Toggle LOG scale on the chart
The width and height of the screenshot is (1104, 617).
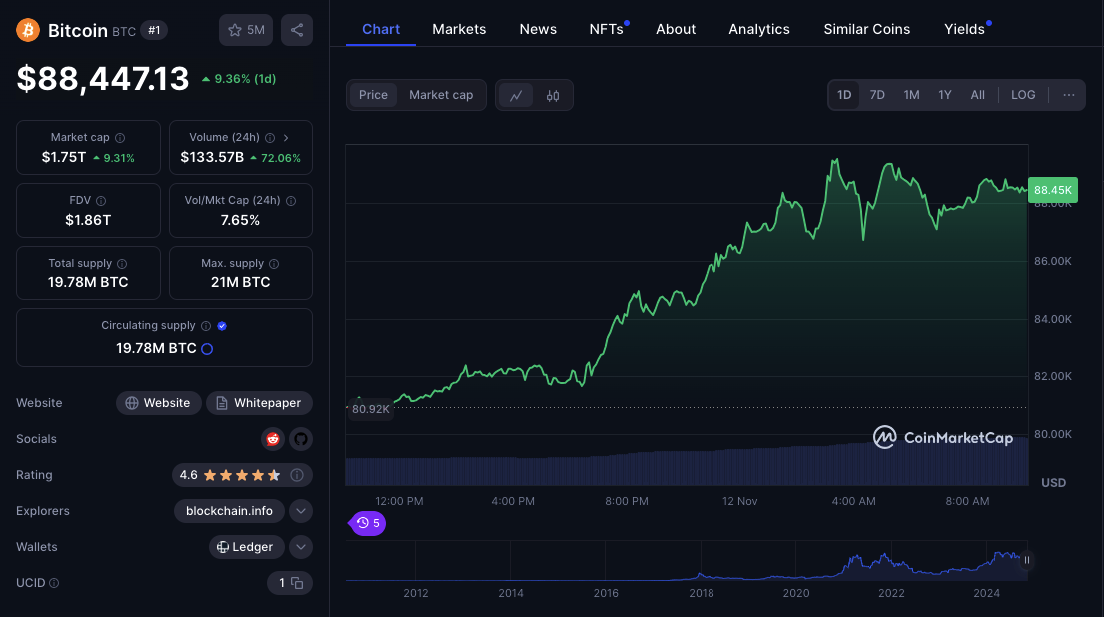(x=1023, y=95)
